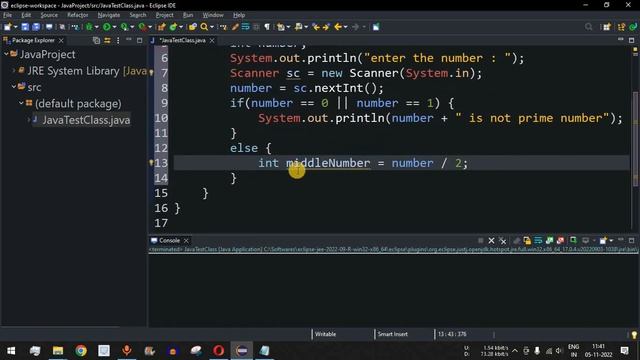Click the Back navigation yellow arrow

pyautogui.click(x=338, y=27)
